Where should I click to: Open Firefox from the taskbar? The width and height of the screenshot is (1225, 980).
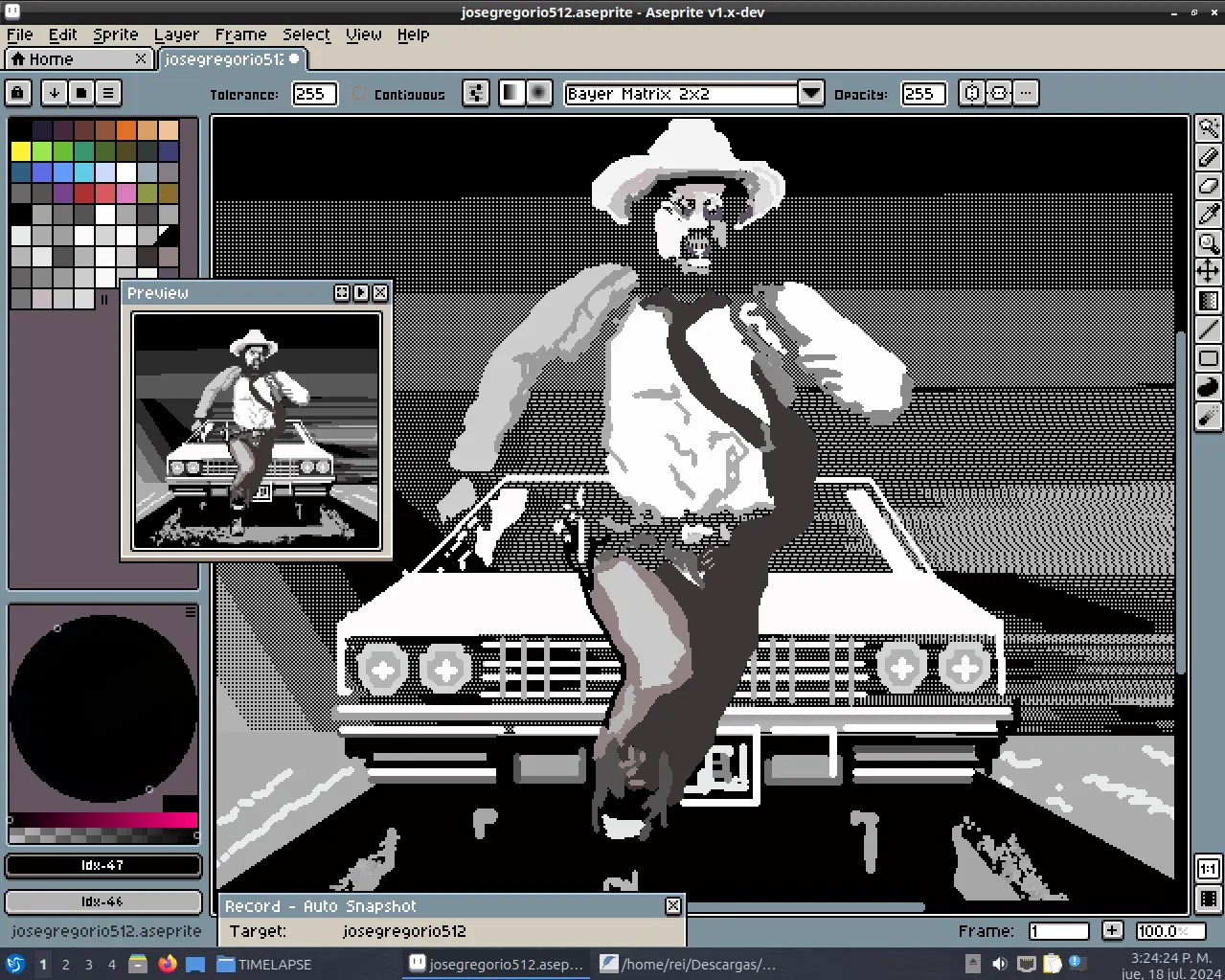pyautogui.click(x=168, y=964)
